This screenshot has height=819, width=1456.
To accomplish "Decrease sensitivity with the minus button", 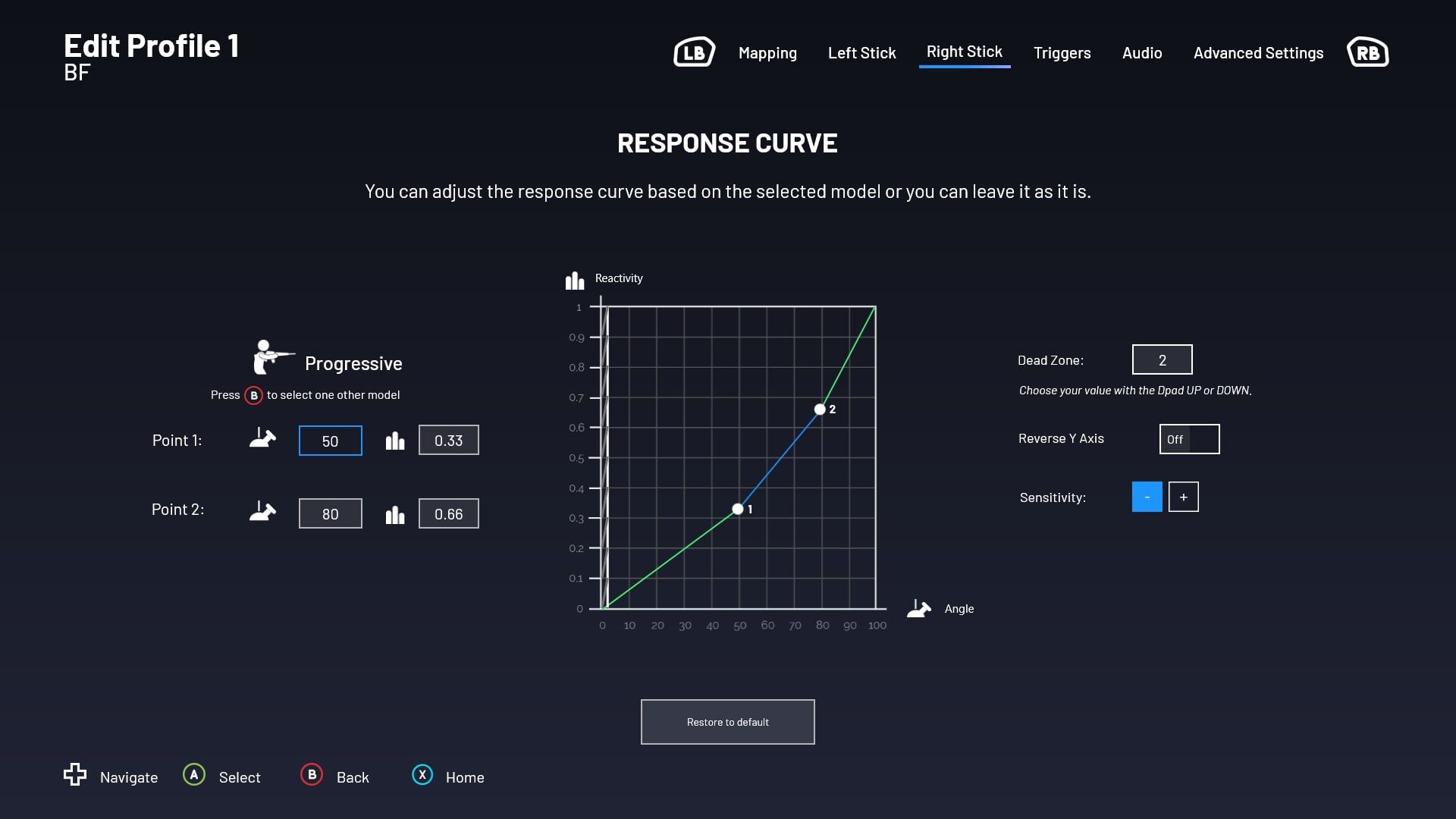I will tap(1147, 497).
